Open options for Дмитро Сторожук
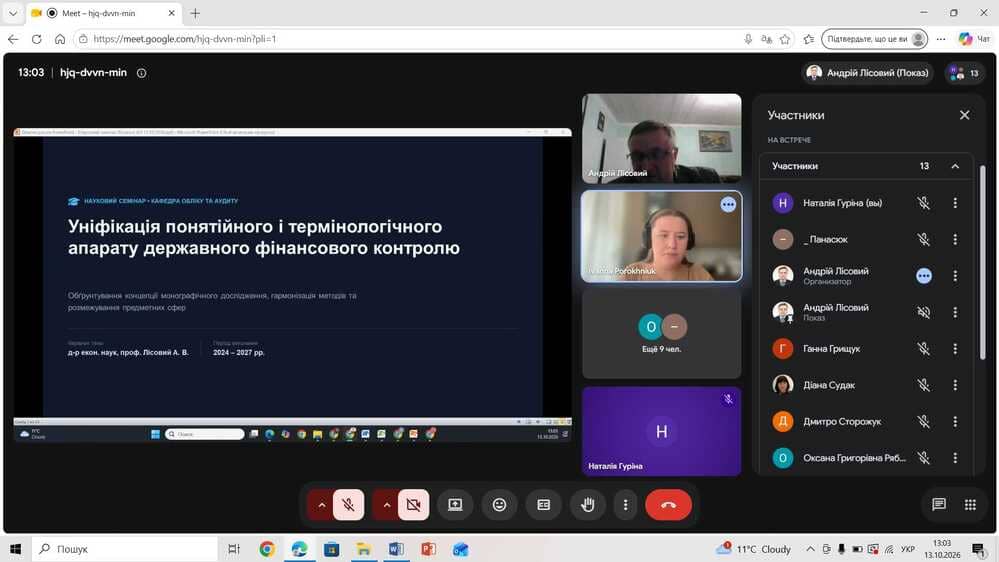999x562 pixels. pos(955,421)
